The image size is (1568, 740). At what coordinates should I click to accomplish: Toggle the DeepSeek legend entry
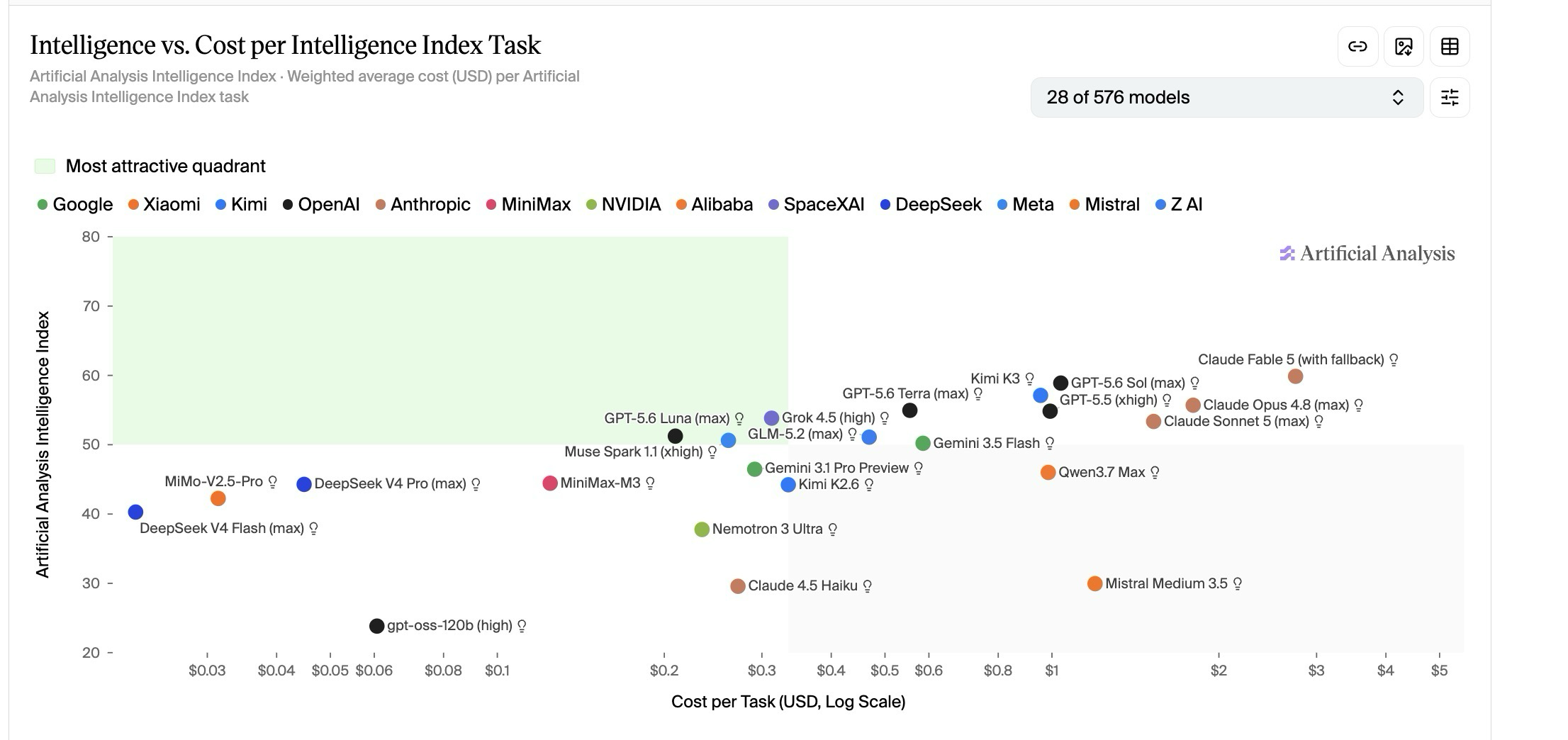931,205
